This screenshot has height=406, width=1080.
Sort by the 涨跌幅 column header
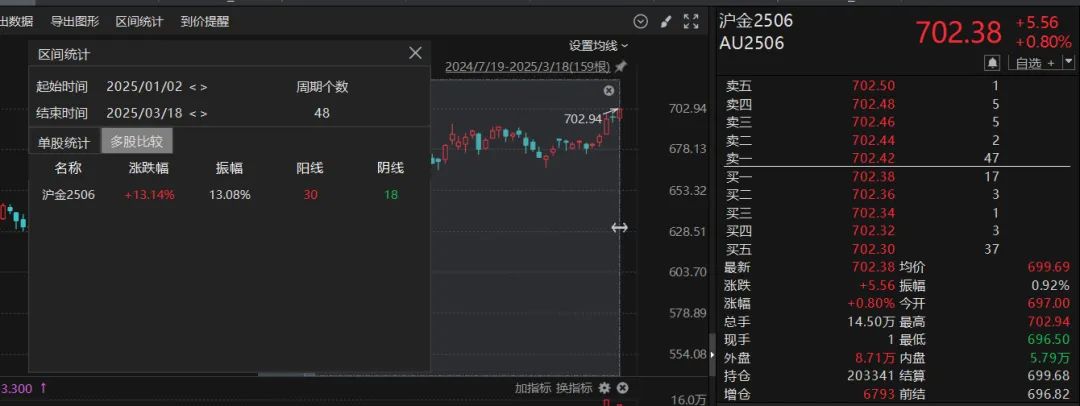[149, 168]
